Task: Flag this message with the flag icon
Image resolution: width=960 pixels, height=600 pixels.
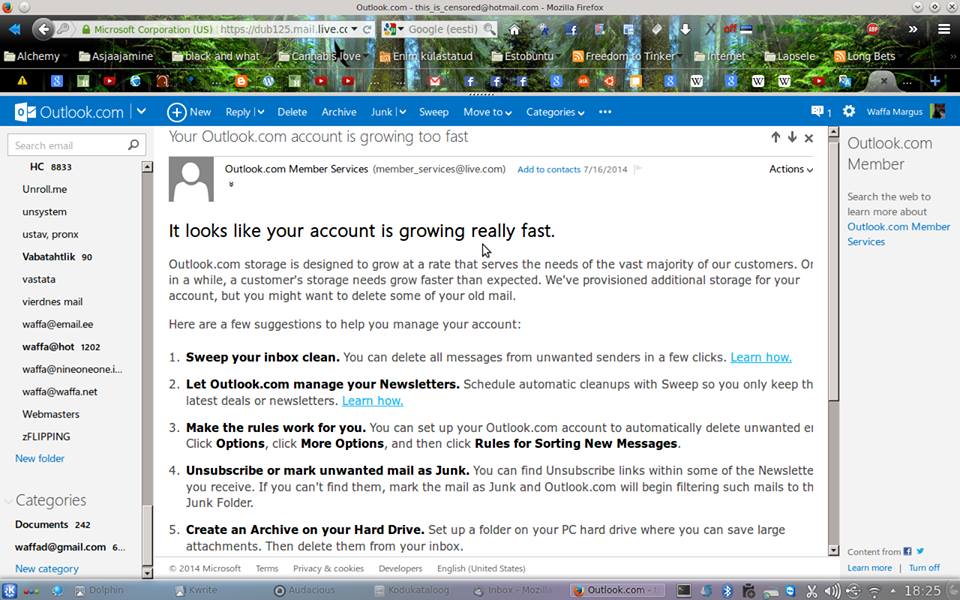Action: [x=638, y=169]
